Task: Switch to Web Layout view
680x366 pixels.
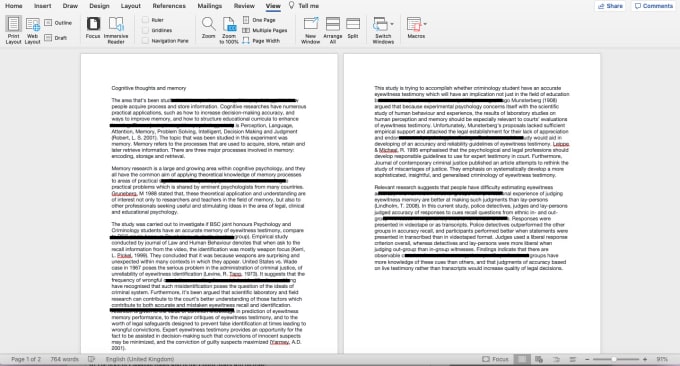Action: (33, 24)
